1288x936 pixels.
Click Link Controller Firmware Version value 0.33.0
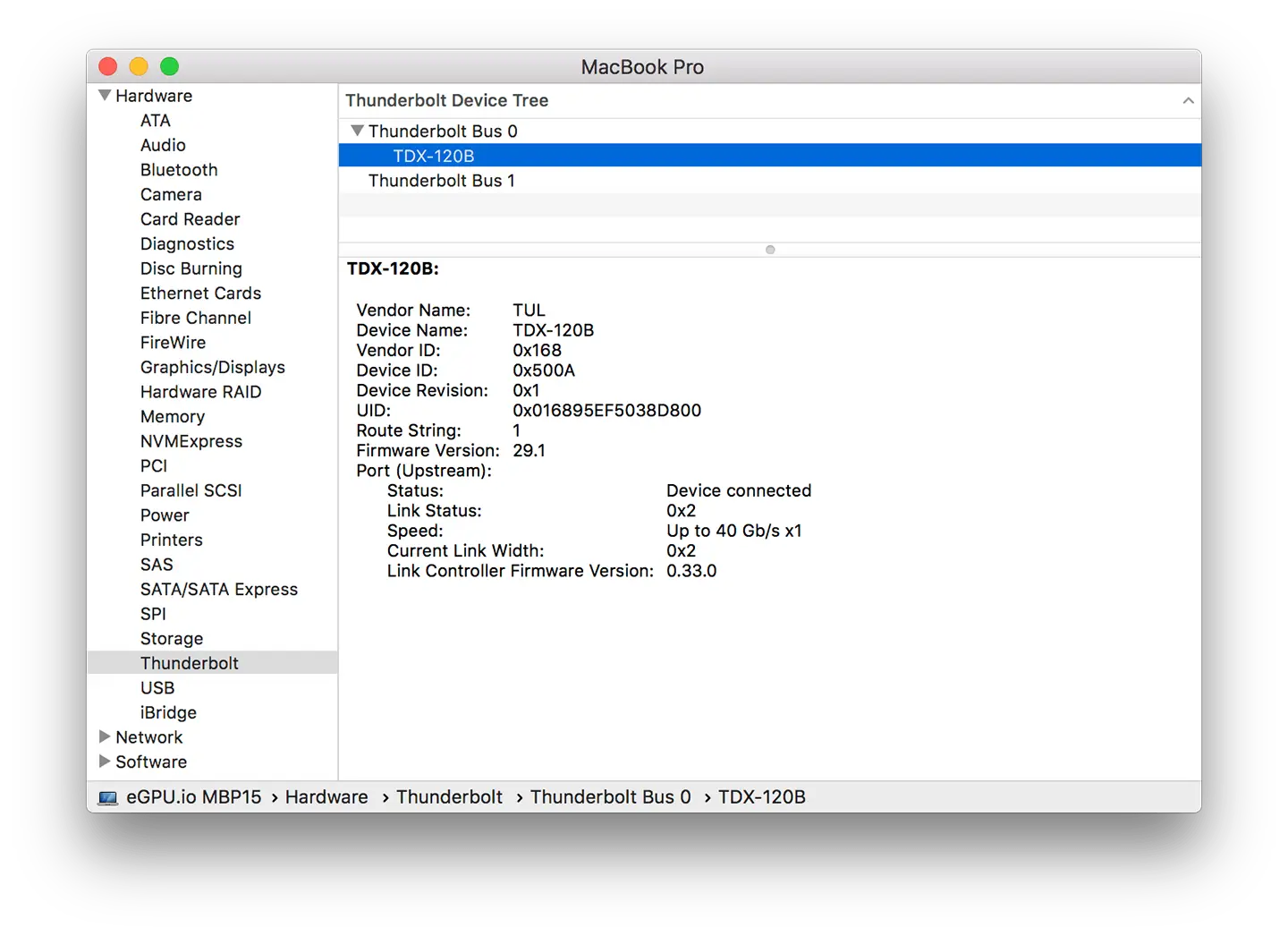[x=691, y=571]
